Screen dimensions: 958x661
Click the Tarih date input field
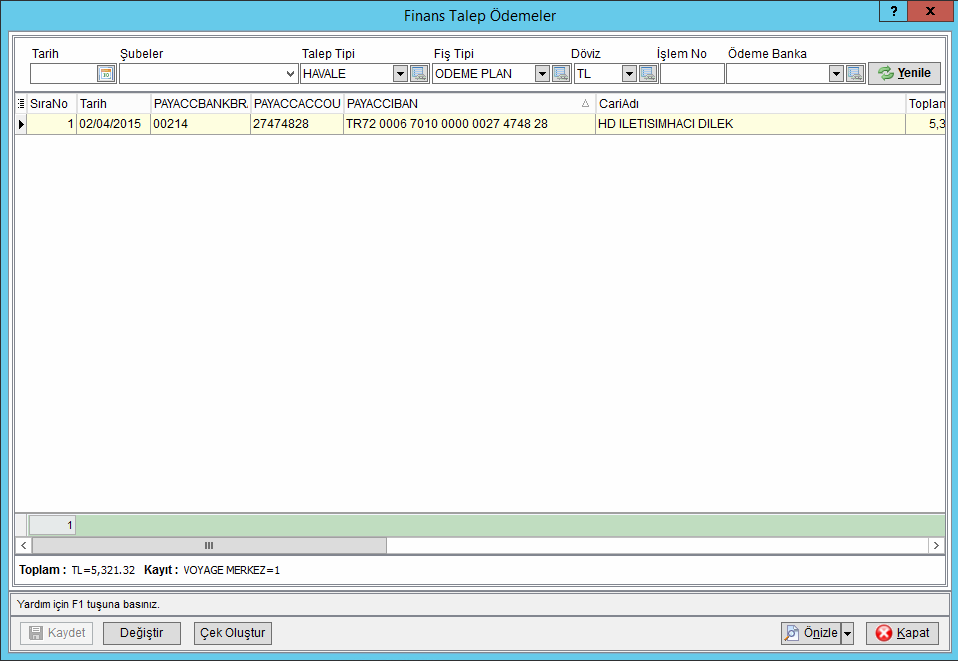(64, 74)
